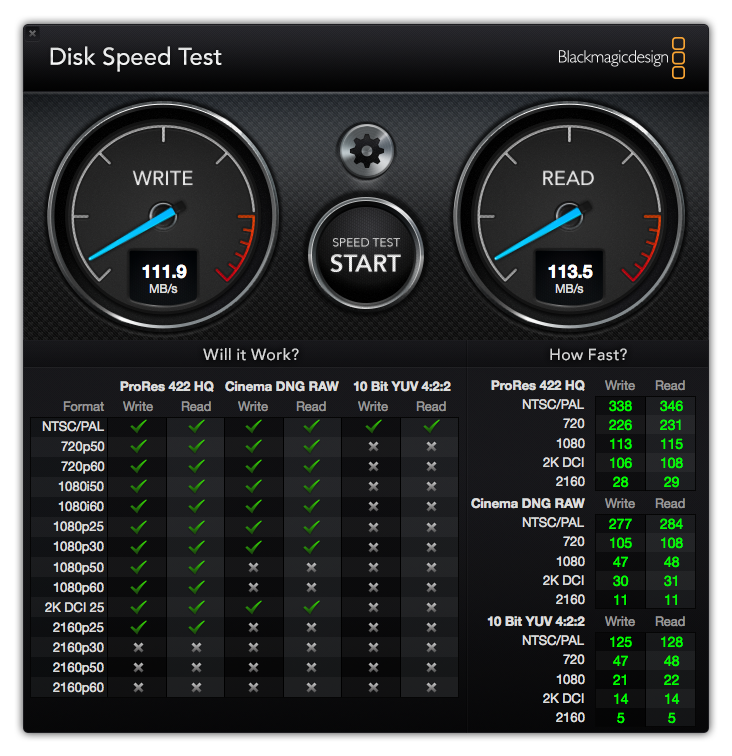This screenshot has height=756, width=732.
Task: Click 2160p60 ProRes 422 HQ Write X mark
Action: [138, 687]
